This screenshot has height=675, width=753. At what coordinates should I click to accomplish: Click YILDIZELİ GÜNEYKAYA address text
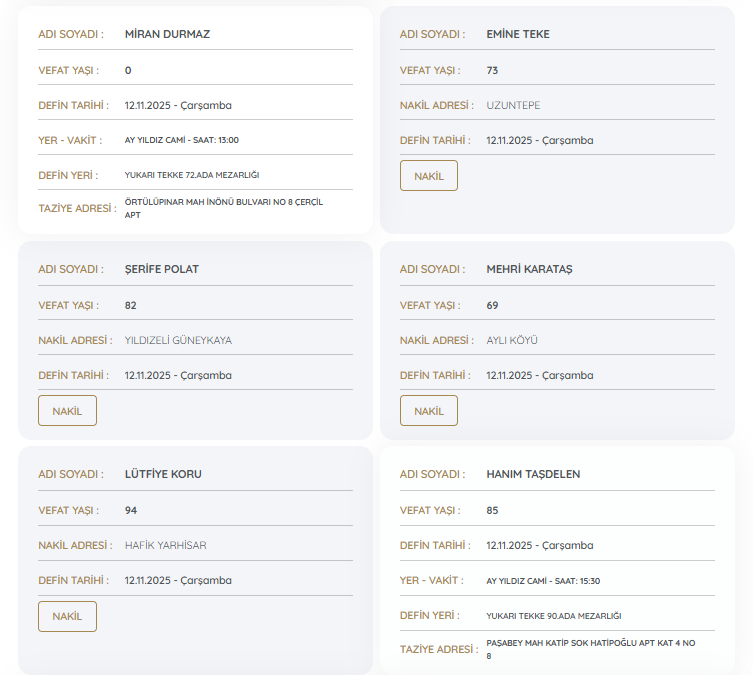pyautogui.click(x=178, y=340)
